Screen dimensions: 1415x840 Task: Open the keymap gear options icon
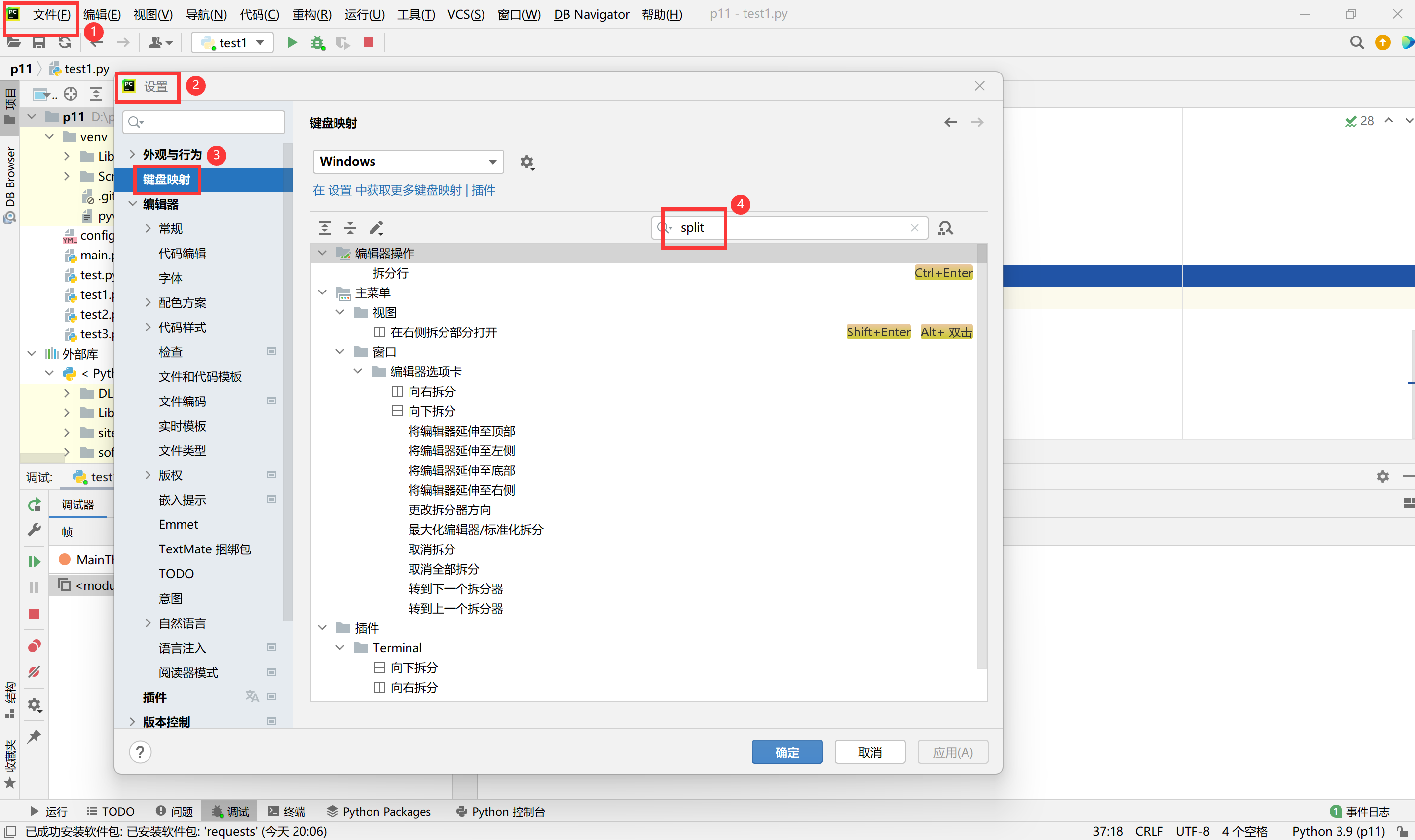point(527,162)
